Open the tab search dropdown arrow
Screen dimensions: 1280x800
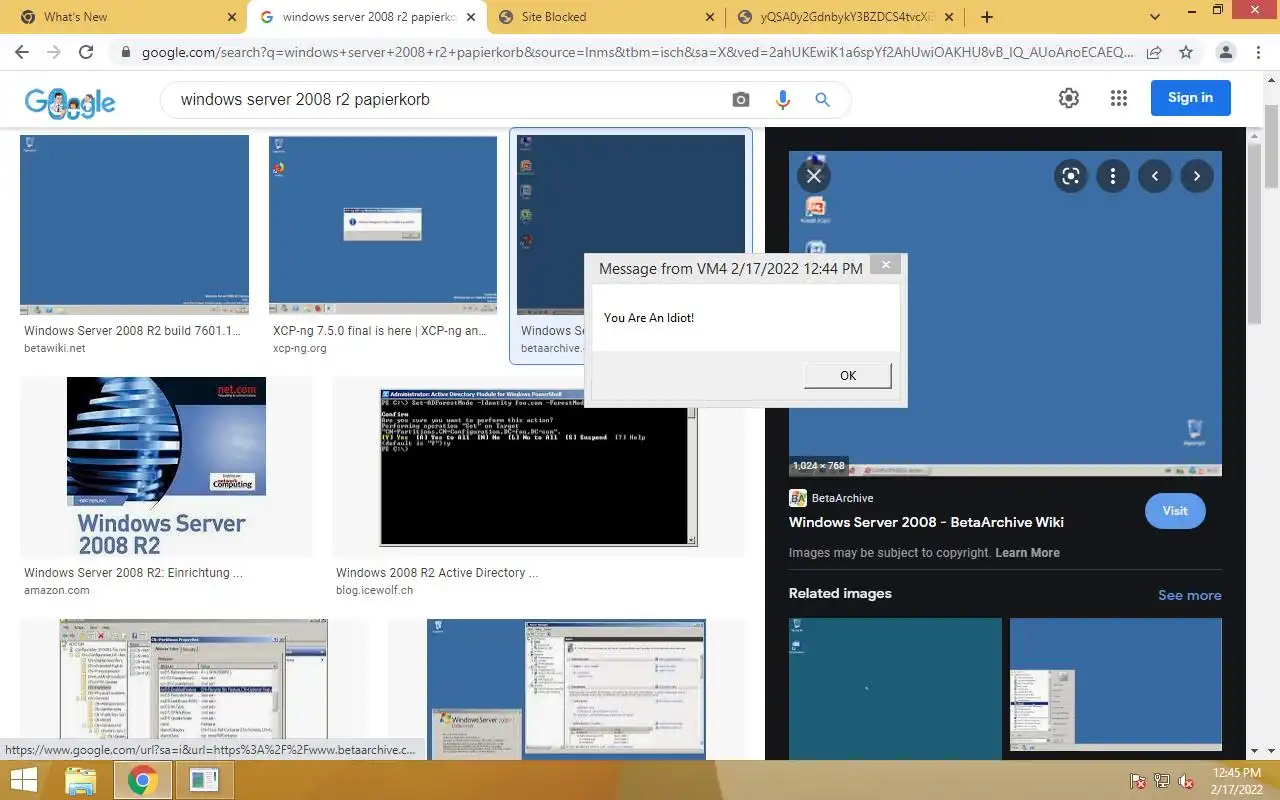pyautogui.click(x=1155, y=17)
